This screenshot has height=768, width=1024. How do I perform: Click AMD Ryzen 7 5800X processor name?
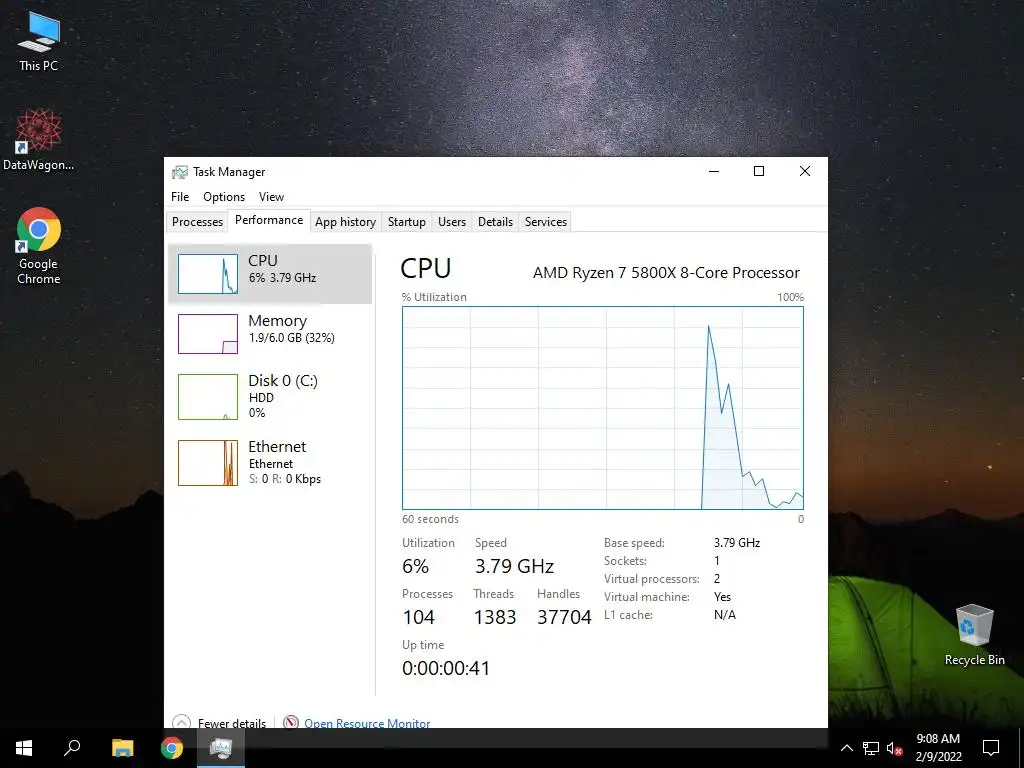pos(666,273)
